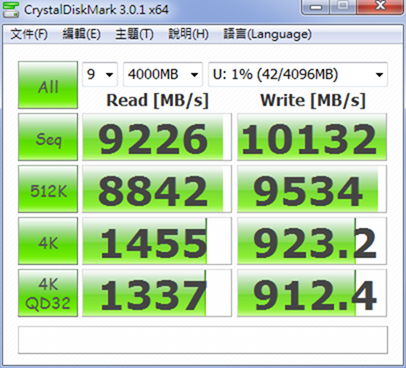The image size is (406, 368).
Task: Expand the drive selector showing U: 1%
Action: (298, 74)
